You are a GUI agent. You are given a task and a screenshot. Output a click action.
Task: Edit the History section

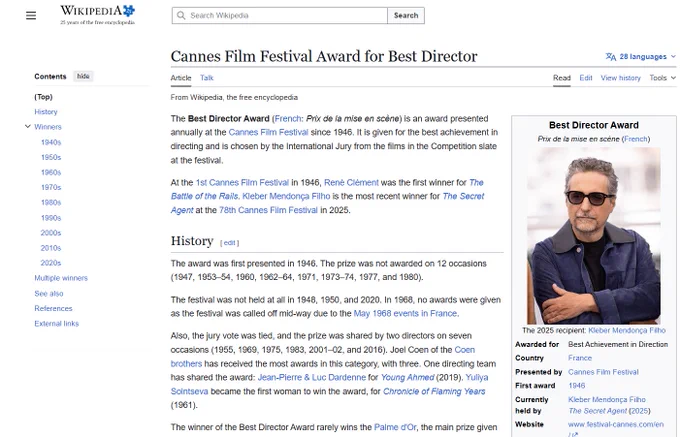click(229, 243)
